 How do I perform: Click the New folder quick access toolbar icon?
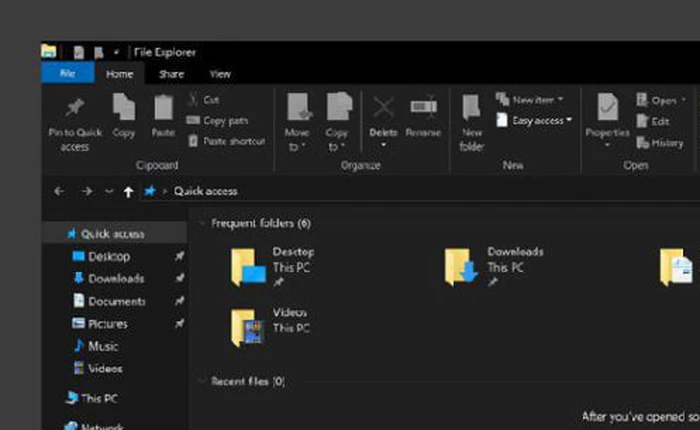coord(99,53)
